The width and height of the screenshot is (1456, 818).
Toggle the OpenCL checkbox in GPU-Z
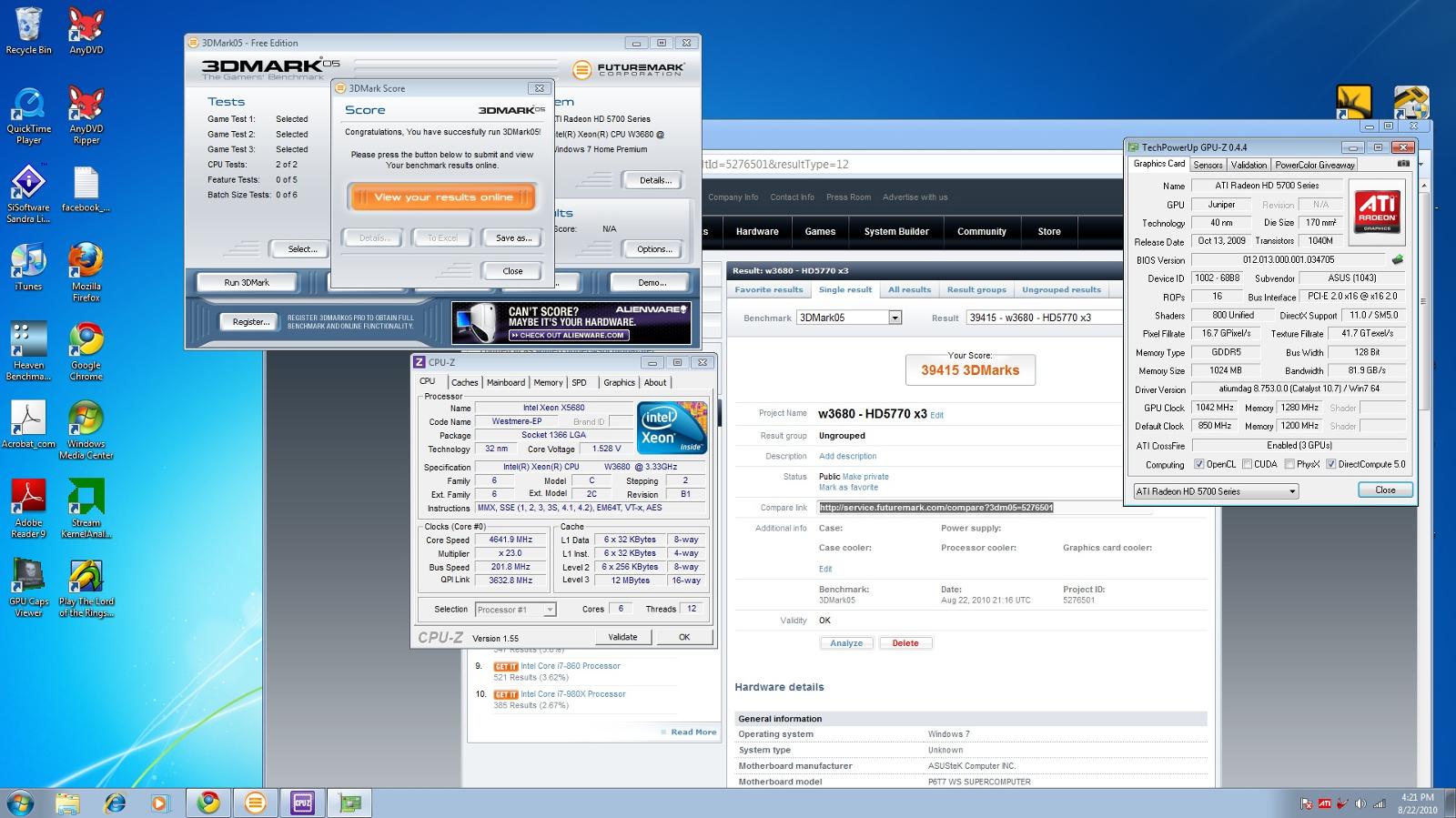(x=1201, y=464)
